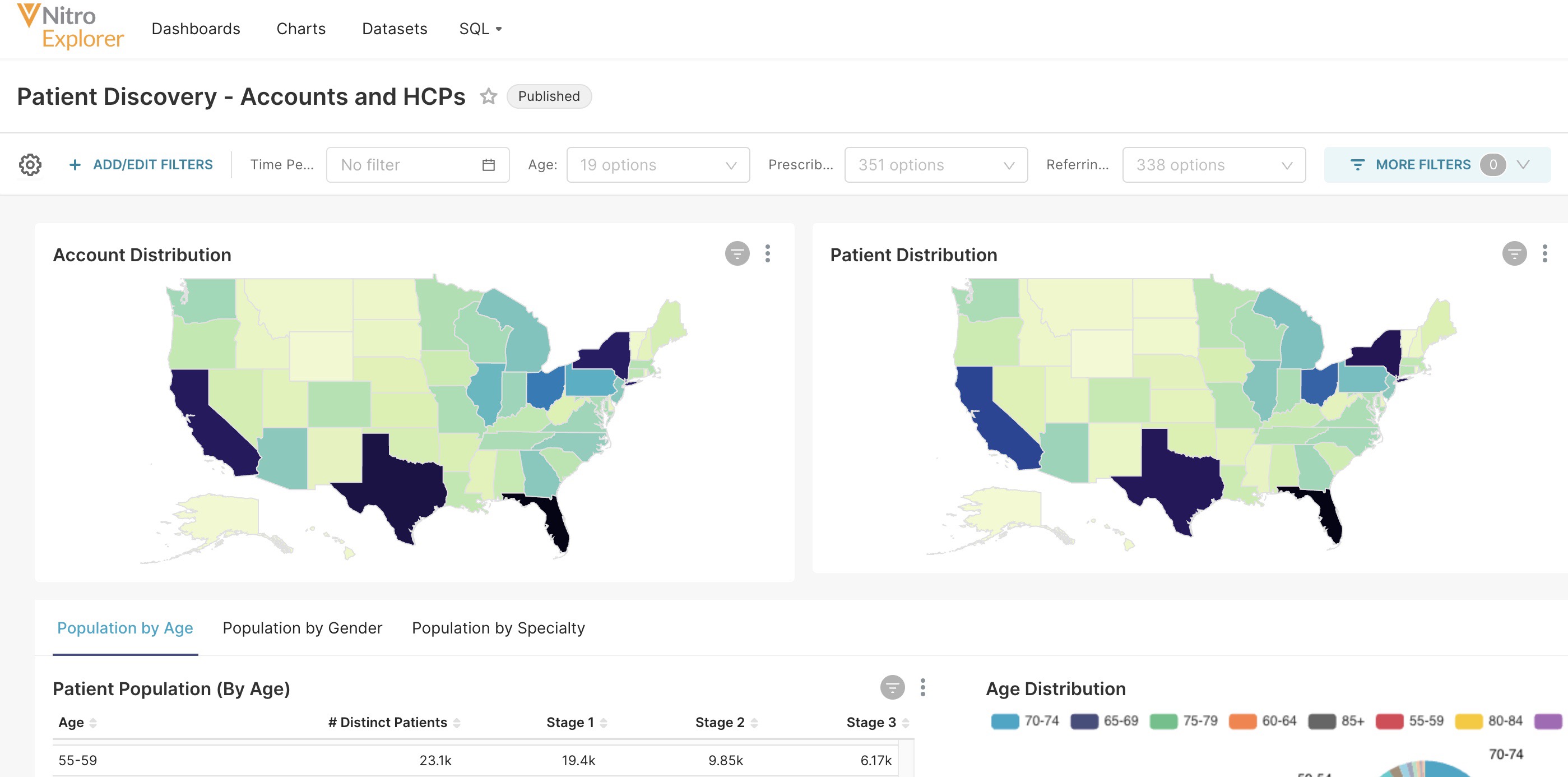
Task: Click the 60-64 orange legend swatch
Action: pos(1242,721)
